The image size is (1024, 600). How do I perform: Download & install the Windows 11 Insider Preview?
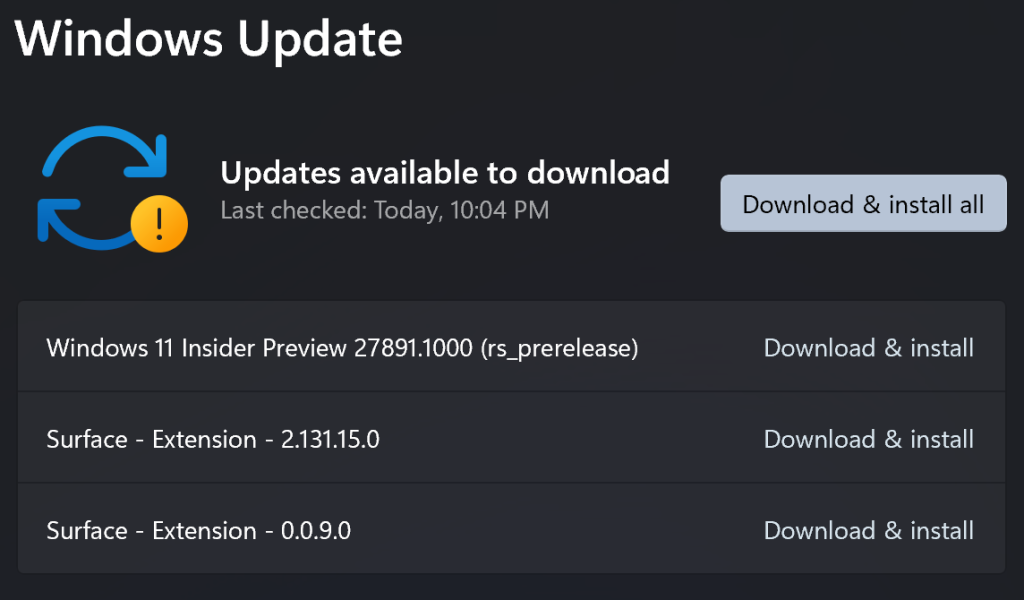868,348
